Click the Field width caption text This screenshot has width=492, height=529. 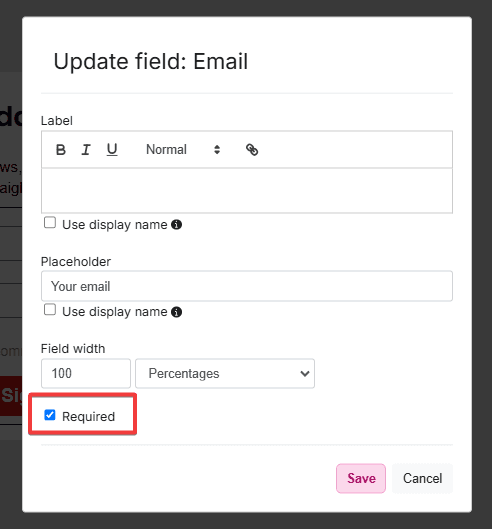73,349
